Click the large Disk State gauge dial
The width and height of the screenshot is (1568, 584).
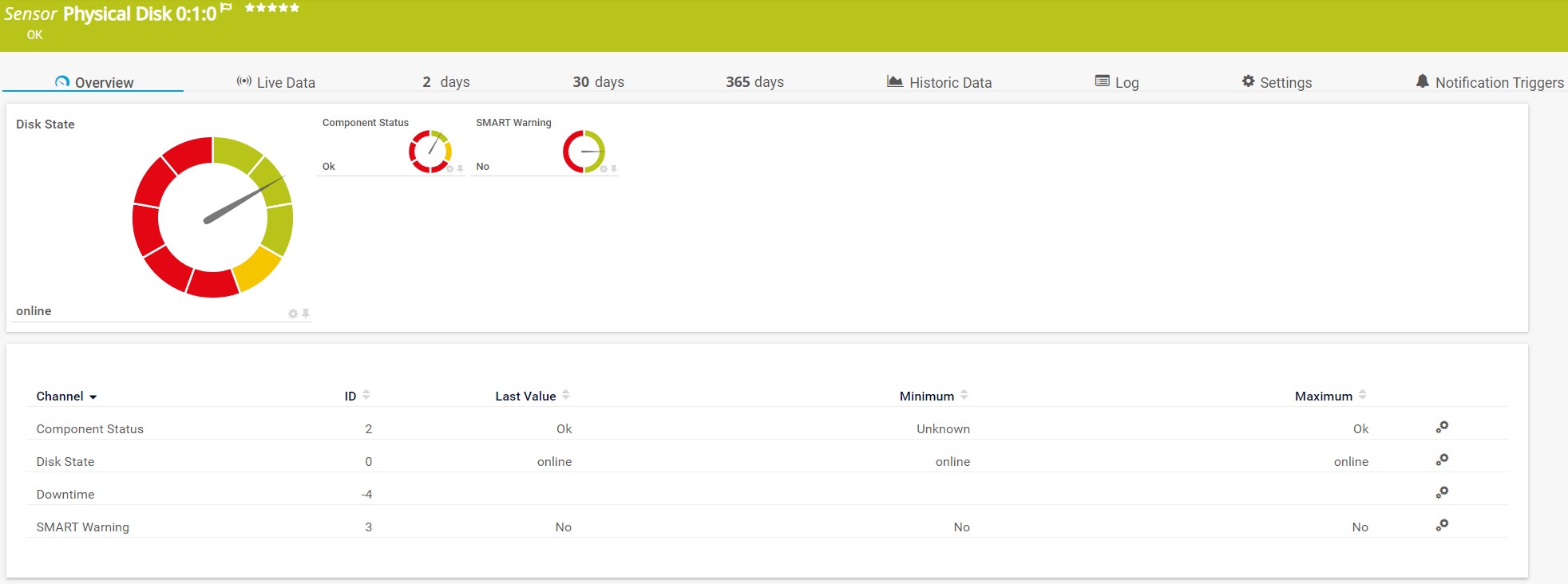(x=213, y=218)
